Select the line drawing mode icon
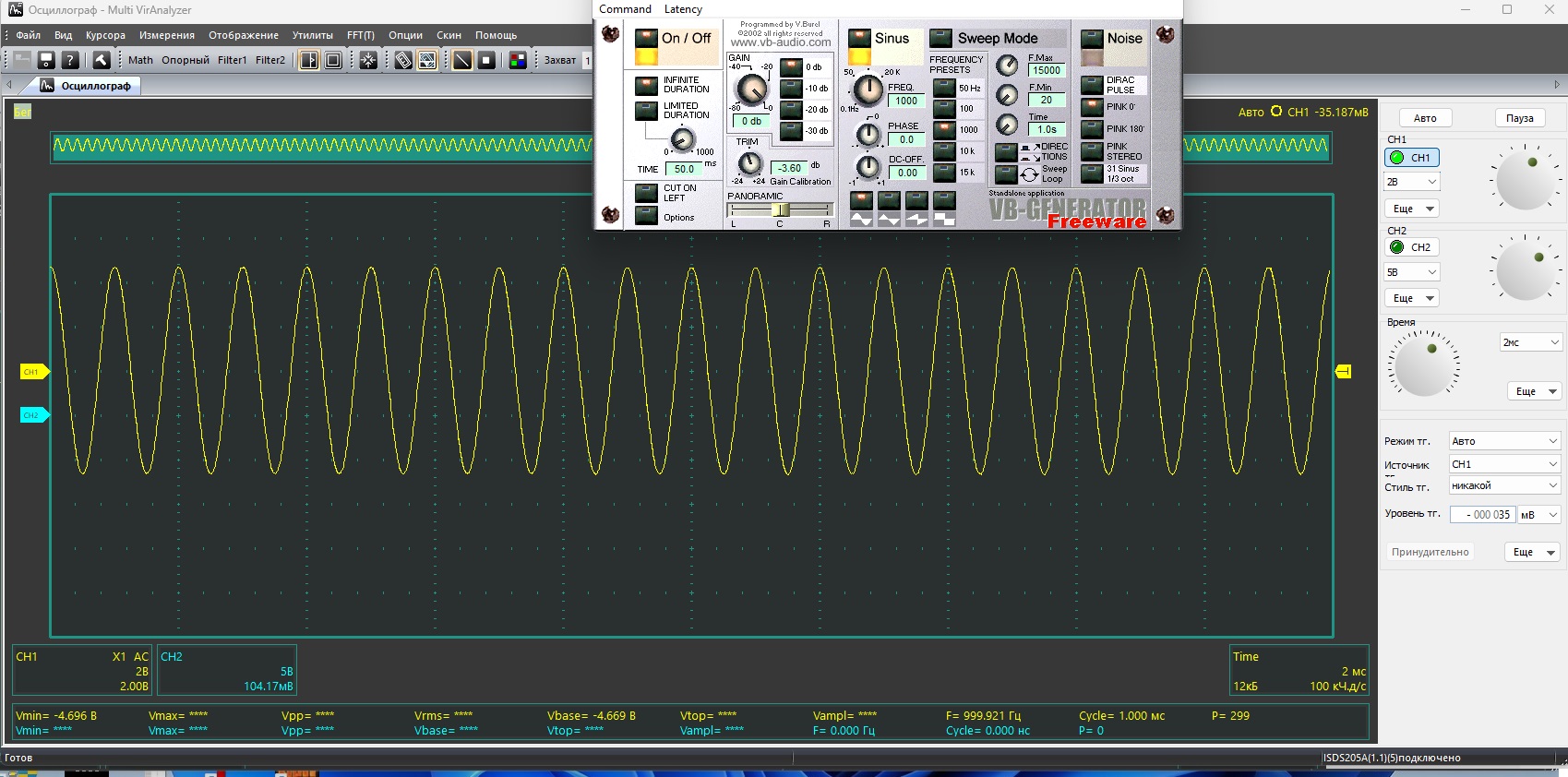This screenshot has height=777, width=1568. point(462,60)
